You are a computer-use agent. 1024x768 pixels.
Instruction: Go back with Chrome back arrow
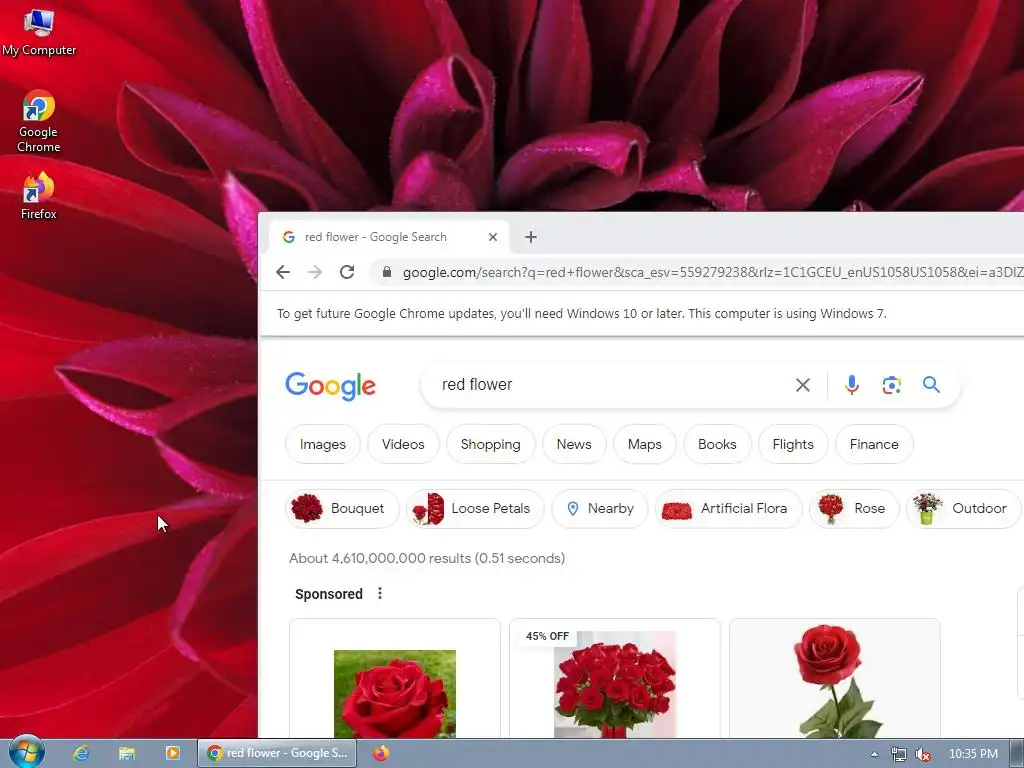[x=283, y=272]
